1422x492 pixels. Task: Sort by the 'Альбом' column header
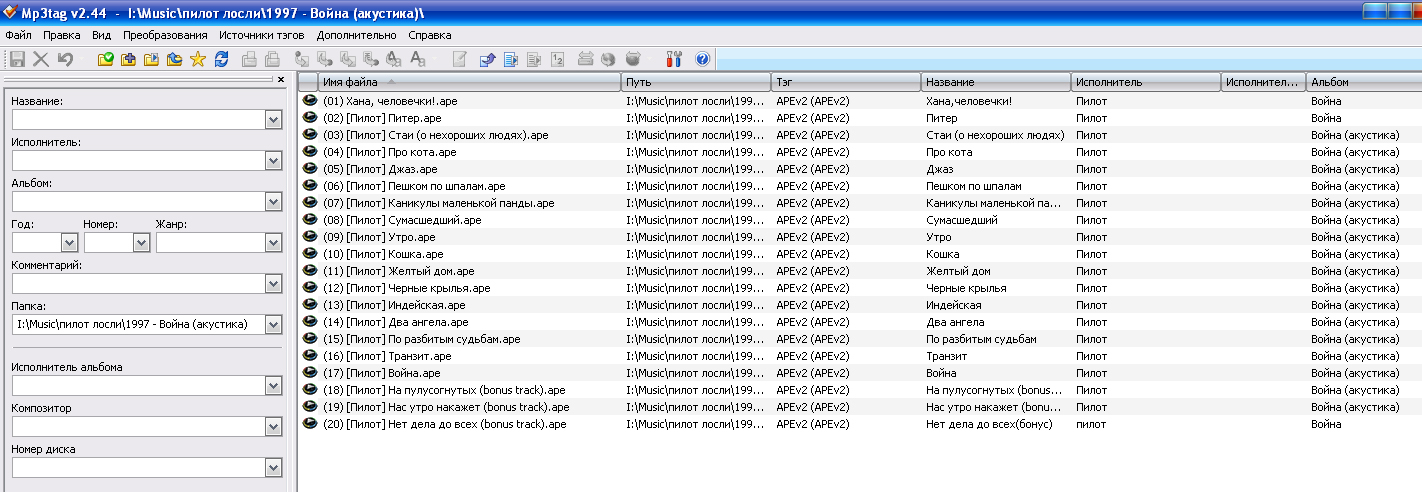click(x=1364, y=82)
